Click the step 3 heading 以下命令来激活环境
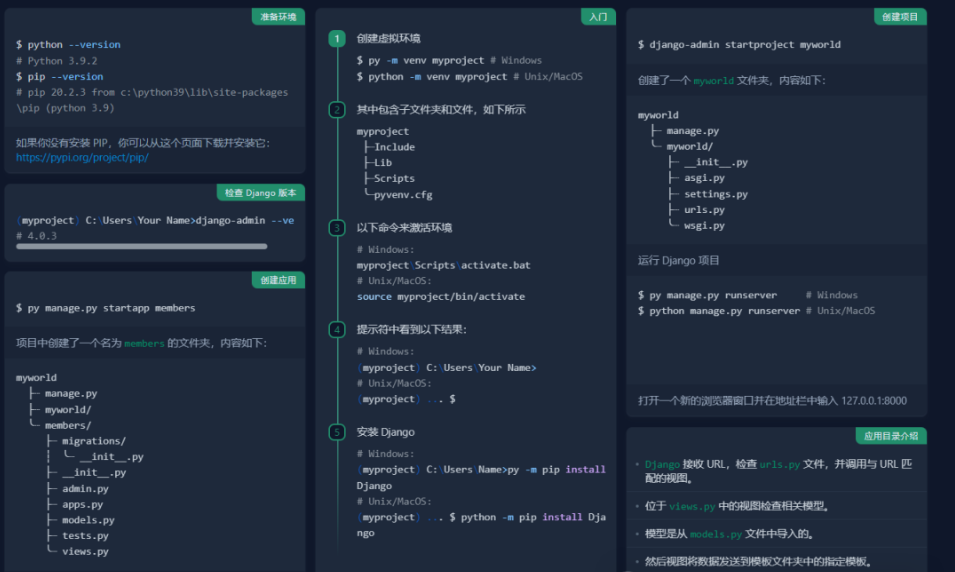Screen dimensions: 955x572 point(404,228)
